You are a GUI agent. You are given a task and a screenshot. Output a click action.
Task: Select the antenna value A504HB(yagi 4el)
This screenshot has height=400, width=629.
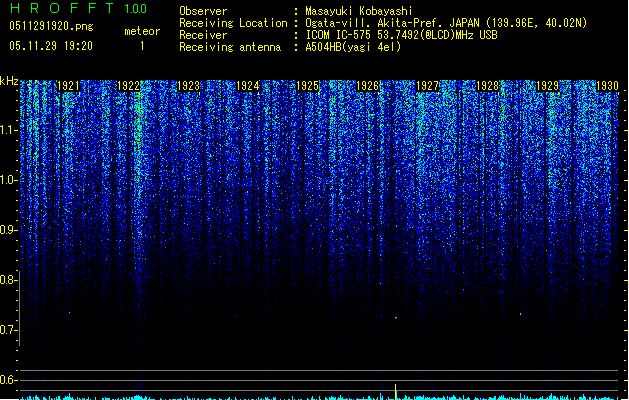click(x=353, y=47)
